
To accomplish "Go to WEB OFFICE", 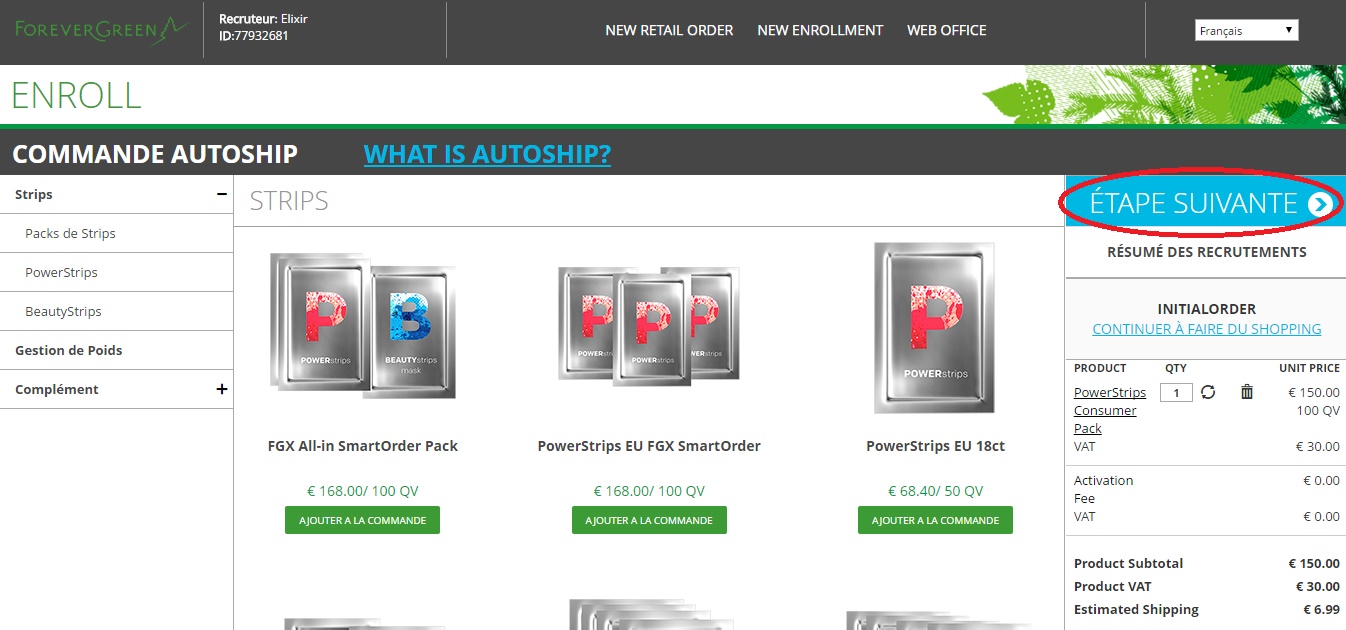I will tap(947, 30).
